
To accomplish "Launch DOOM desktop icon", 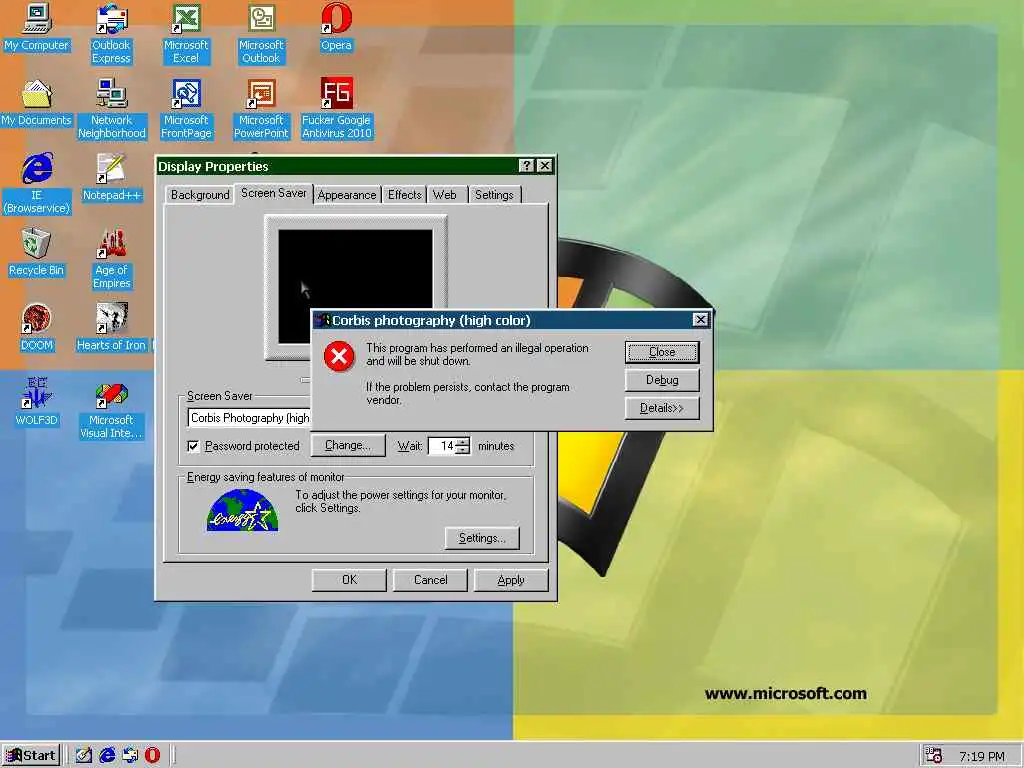I will [37, 327].
